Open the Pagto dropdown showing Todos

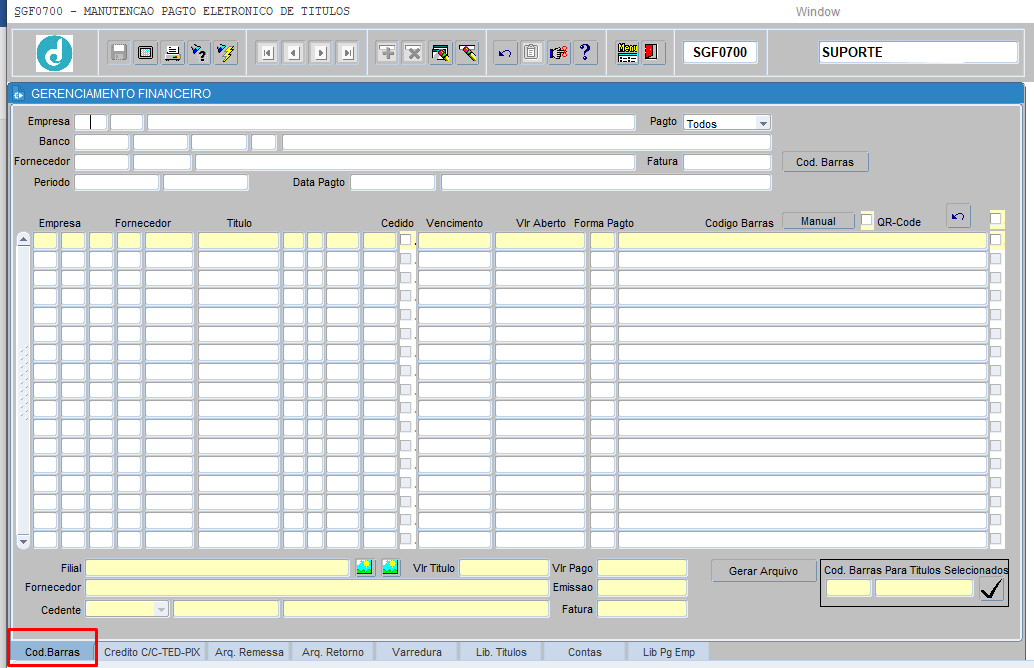(763, 124)
